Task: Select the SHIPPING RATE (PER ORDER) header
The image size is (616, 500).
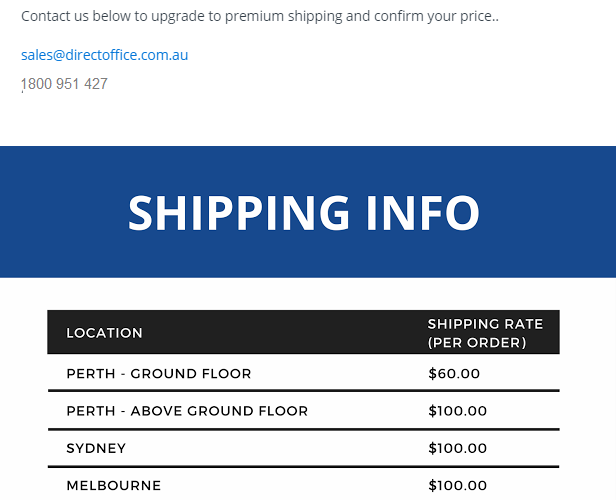Action: click(486, 333)
